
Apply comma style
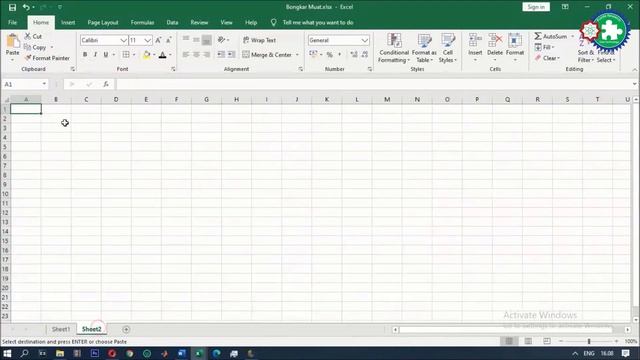pyautogui.click(x=340, y=54)
